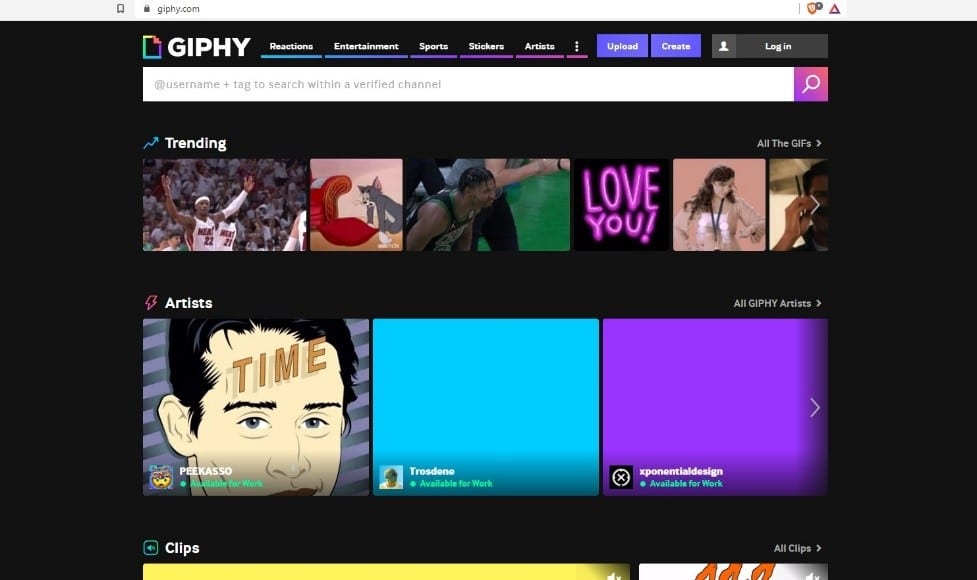Click the magnifier search button

[x=811, y=84]
